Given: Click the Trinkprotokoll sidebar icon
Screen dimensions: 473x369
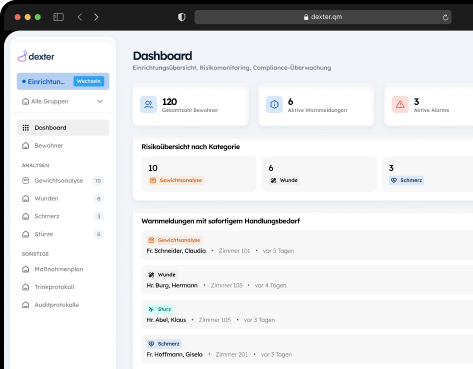Looking at the screenshot, I should (x=26, y=287).
